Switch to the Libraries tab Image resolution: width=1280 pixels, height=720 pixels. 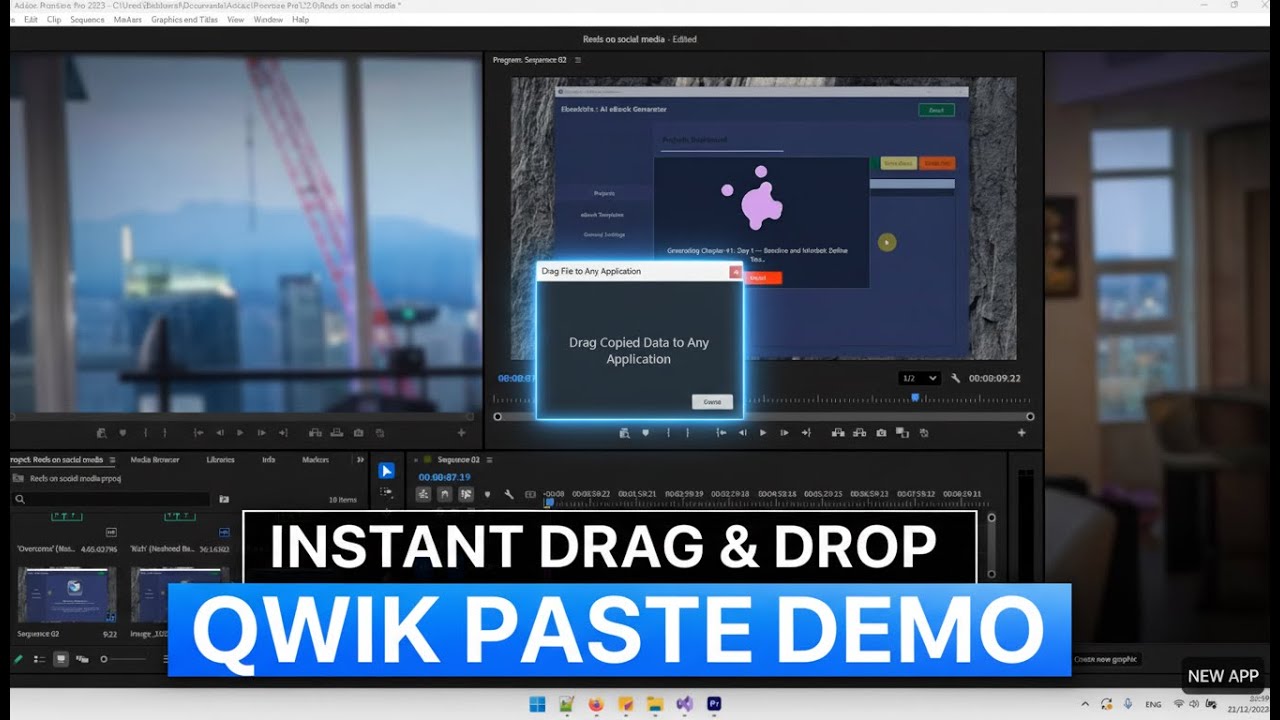click(220, 460)
